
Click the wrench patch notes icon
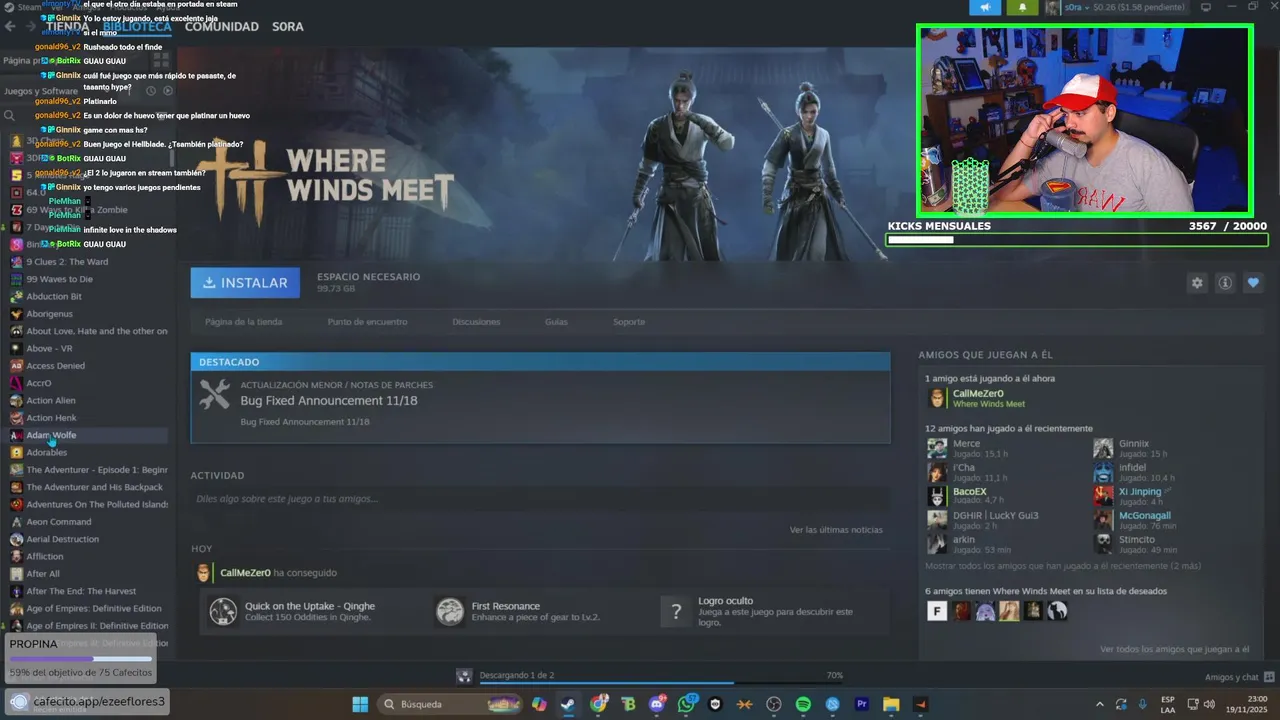214,395
